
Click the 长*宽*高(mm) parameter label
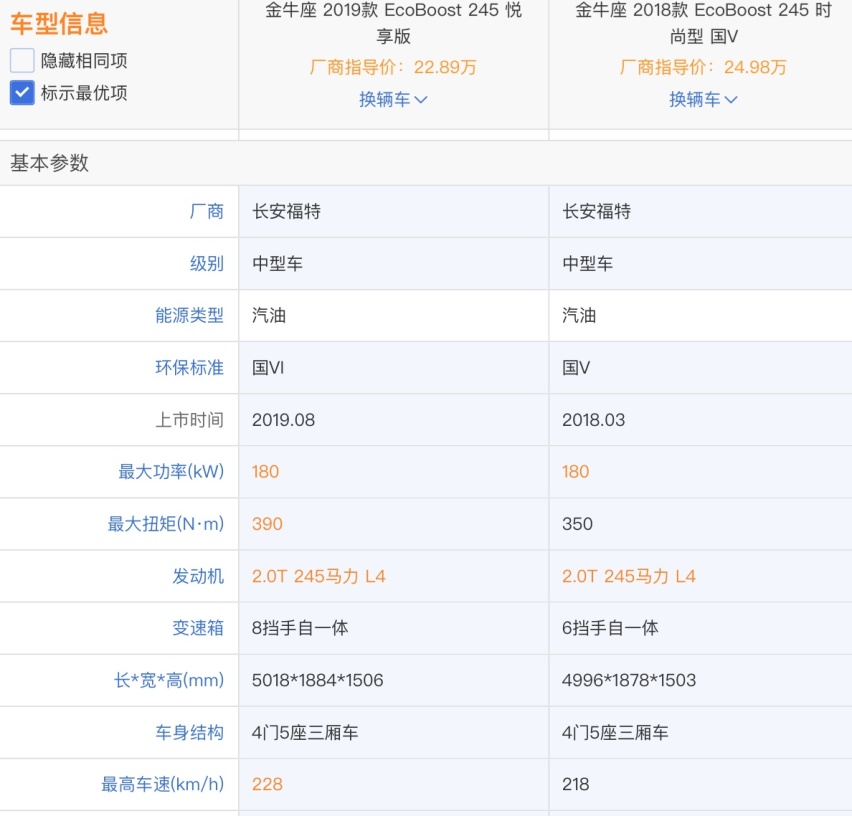click(168, 680)
